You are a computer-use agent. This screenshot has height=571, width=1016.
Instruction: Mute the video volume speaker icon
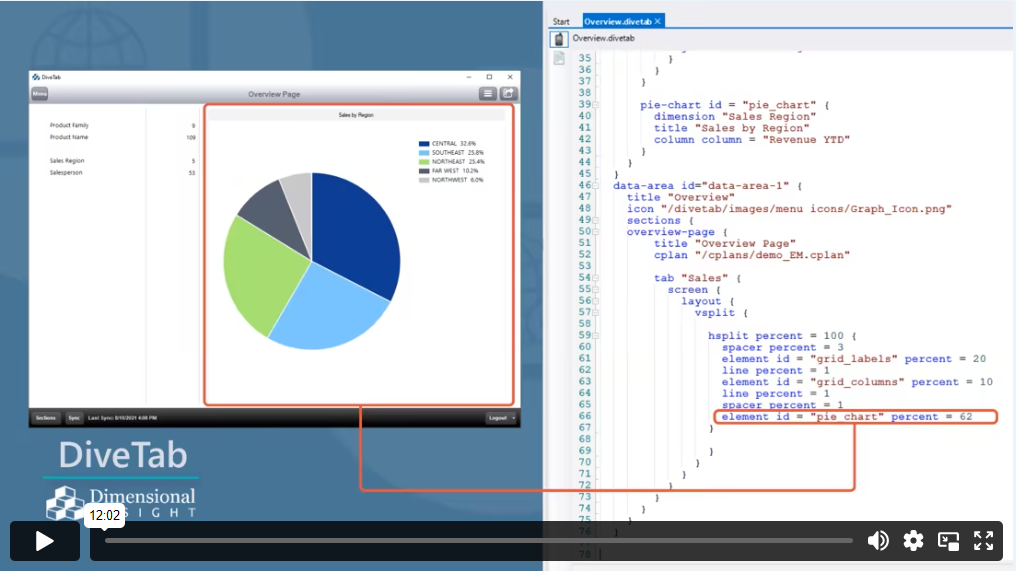click(x=878, y=541)
